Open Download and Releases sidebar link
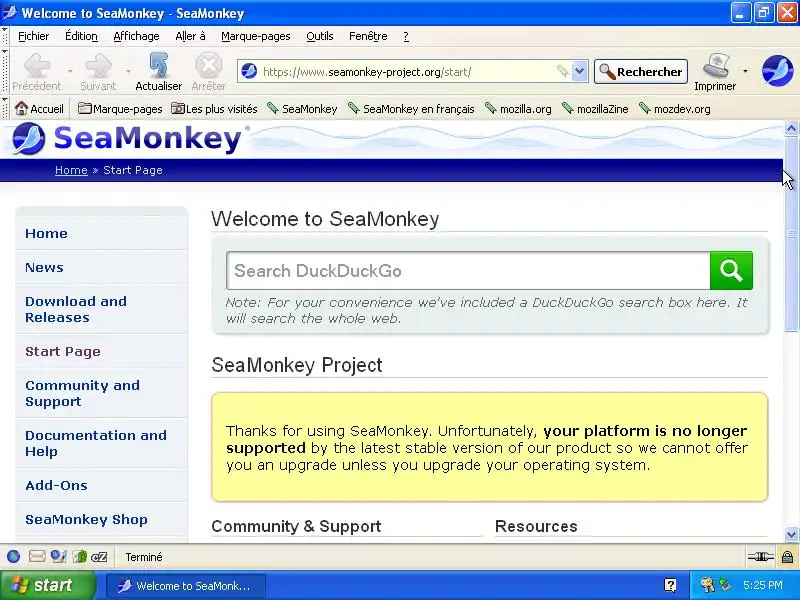 click(x=76, y=309)
